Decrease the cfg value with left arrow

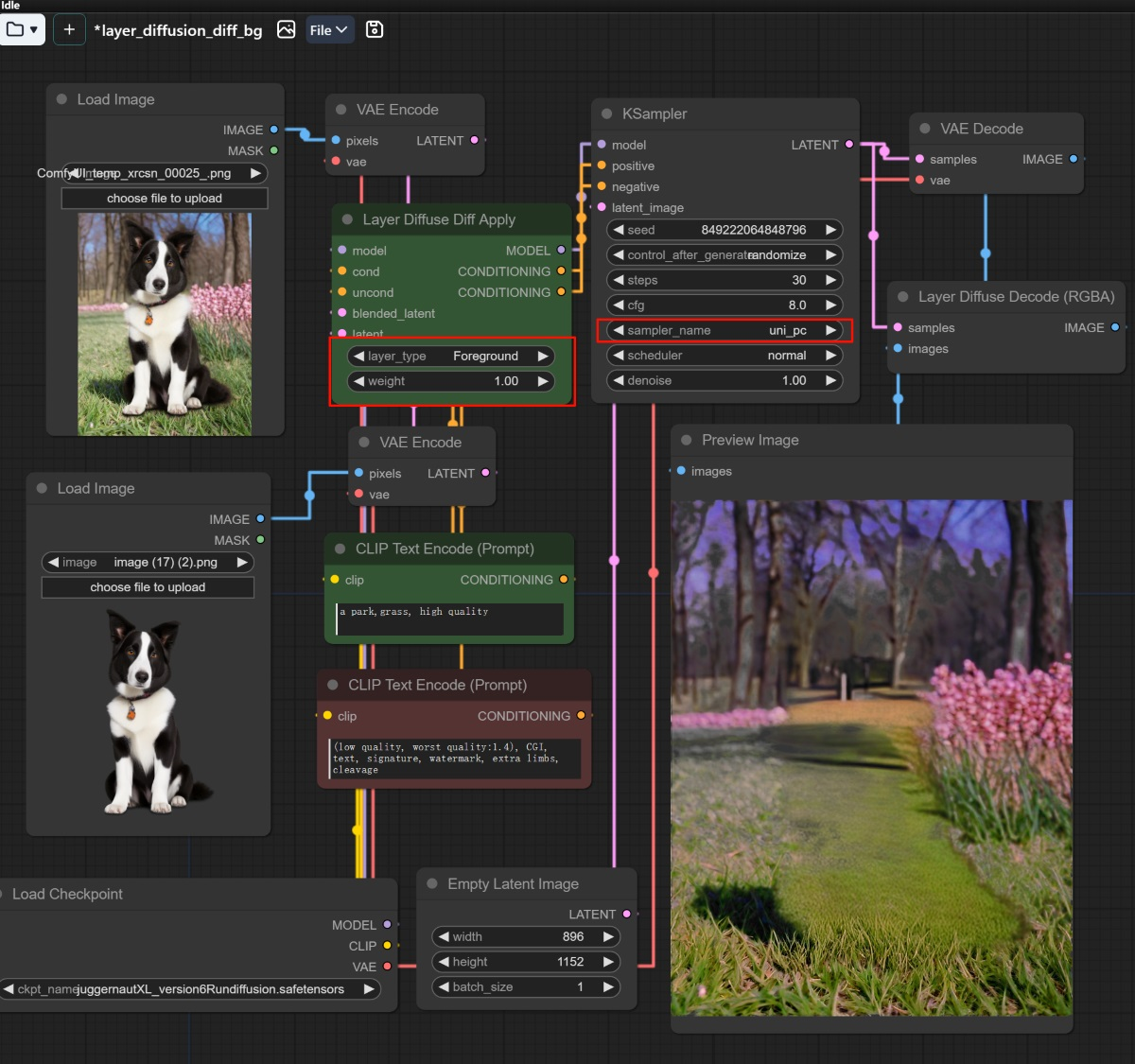[619, 305]
